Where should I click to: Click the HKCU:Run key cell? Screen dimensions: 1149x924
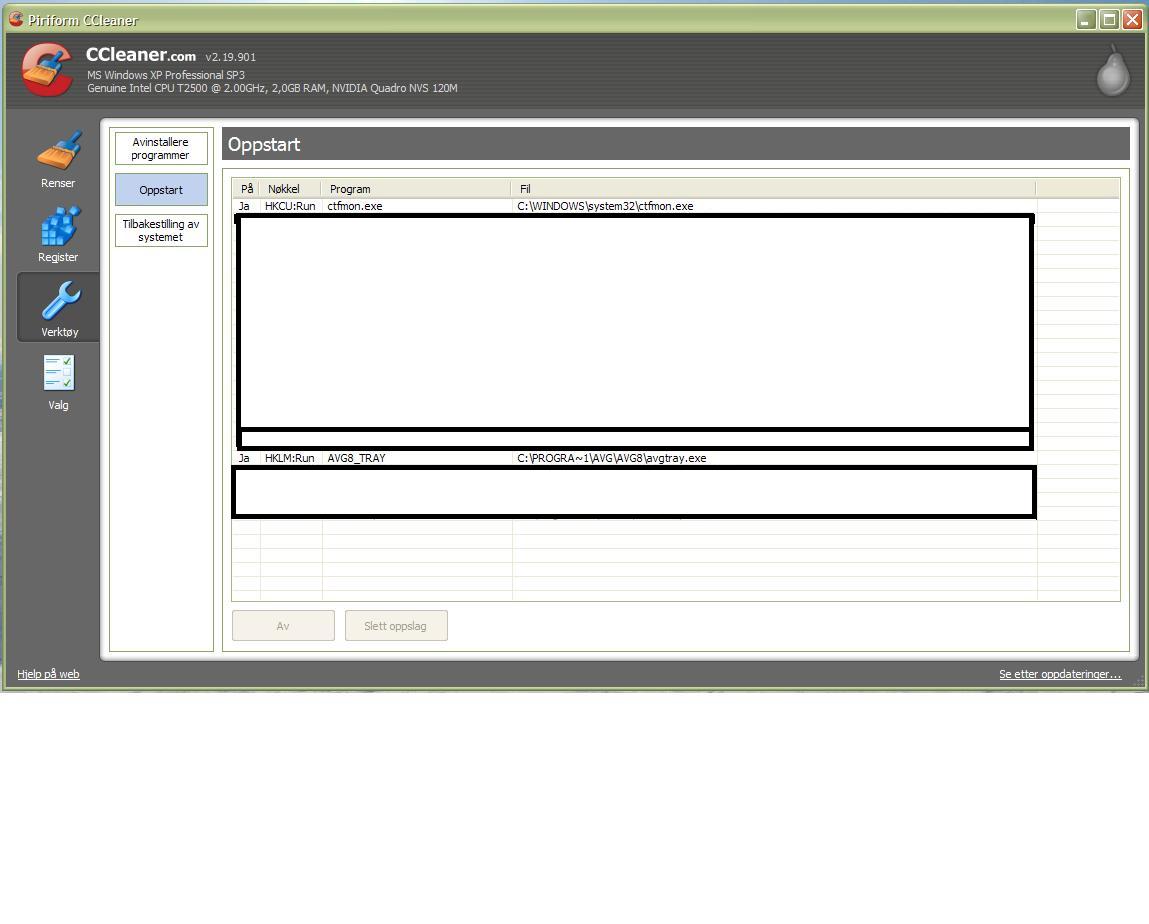(x=290, y=206)
